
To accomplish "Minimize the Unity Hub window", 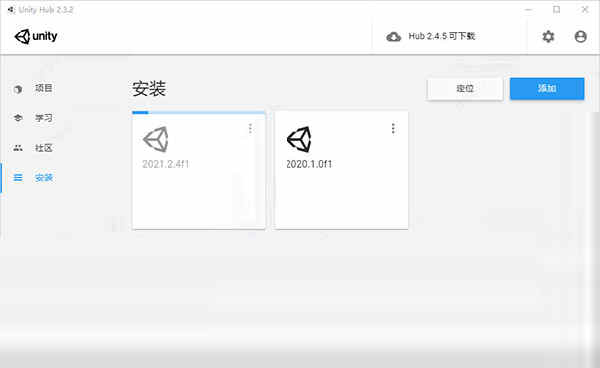I will pos(528,10).
